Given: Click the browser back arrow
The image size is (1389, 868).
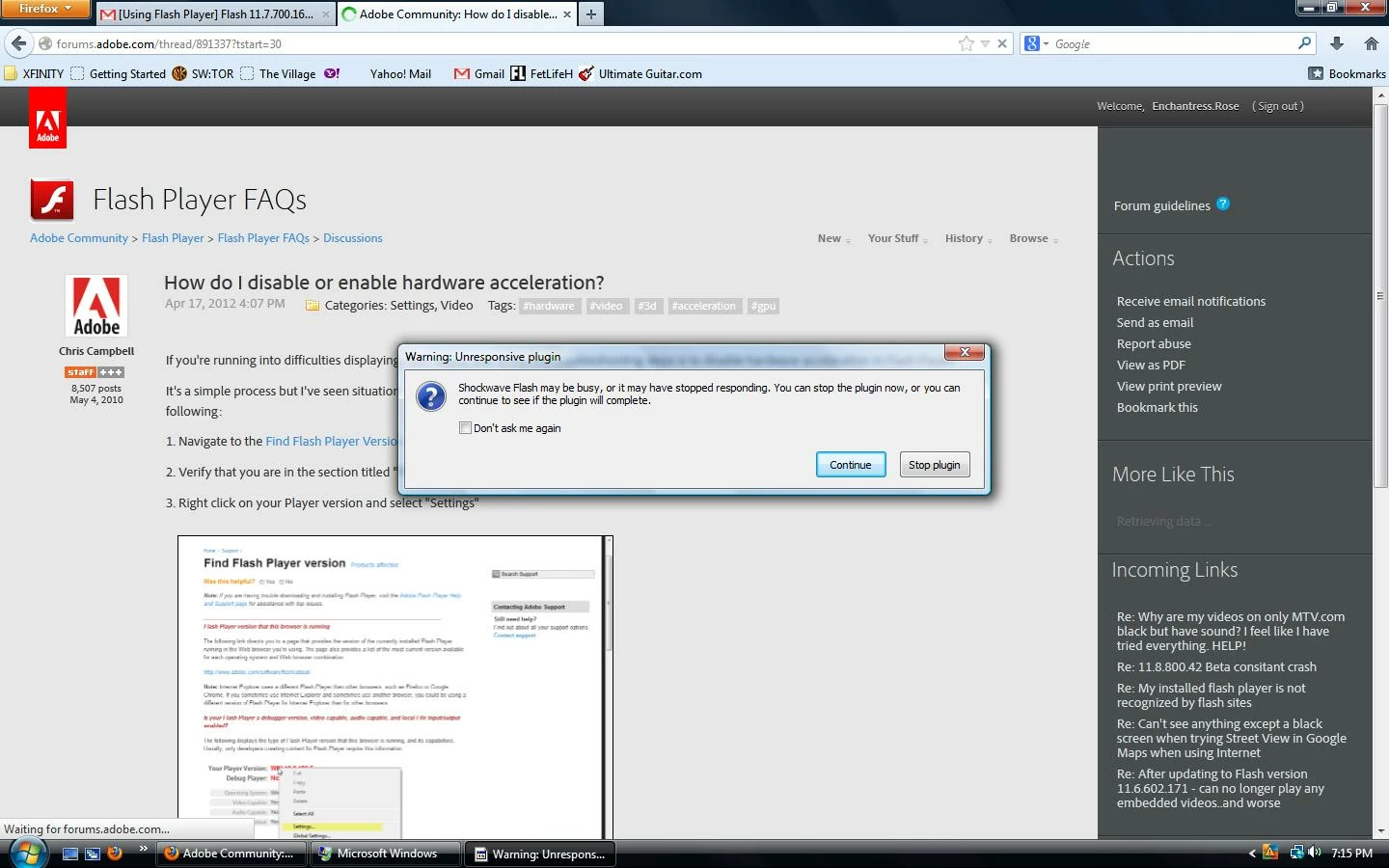Looking at the screenshot, I should click(18, 43).
